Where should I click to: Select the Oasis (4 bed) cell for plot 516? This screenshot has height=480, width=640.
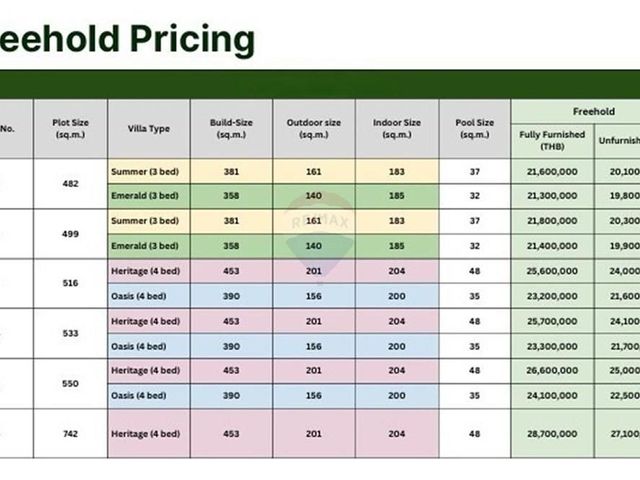pos(149,296)
